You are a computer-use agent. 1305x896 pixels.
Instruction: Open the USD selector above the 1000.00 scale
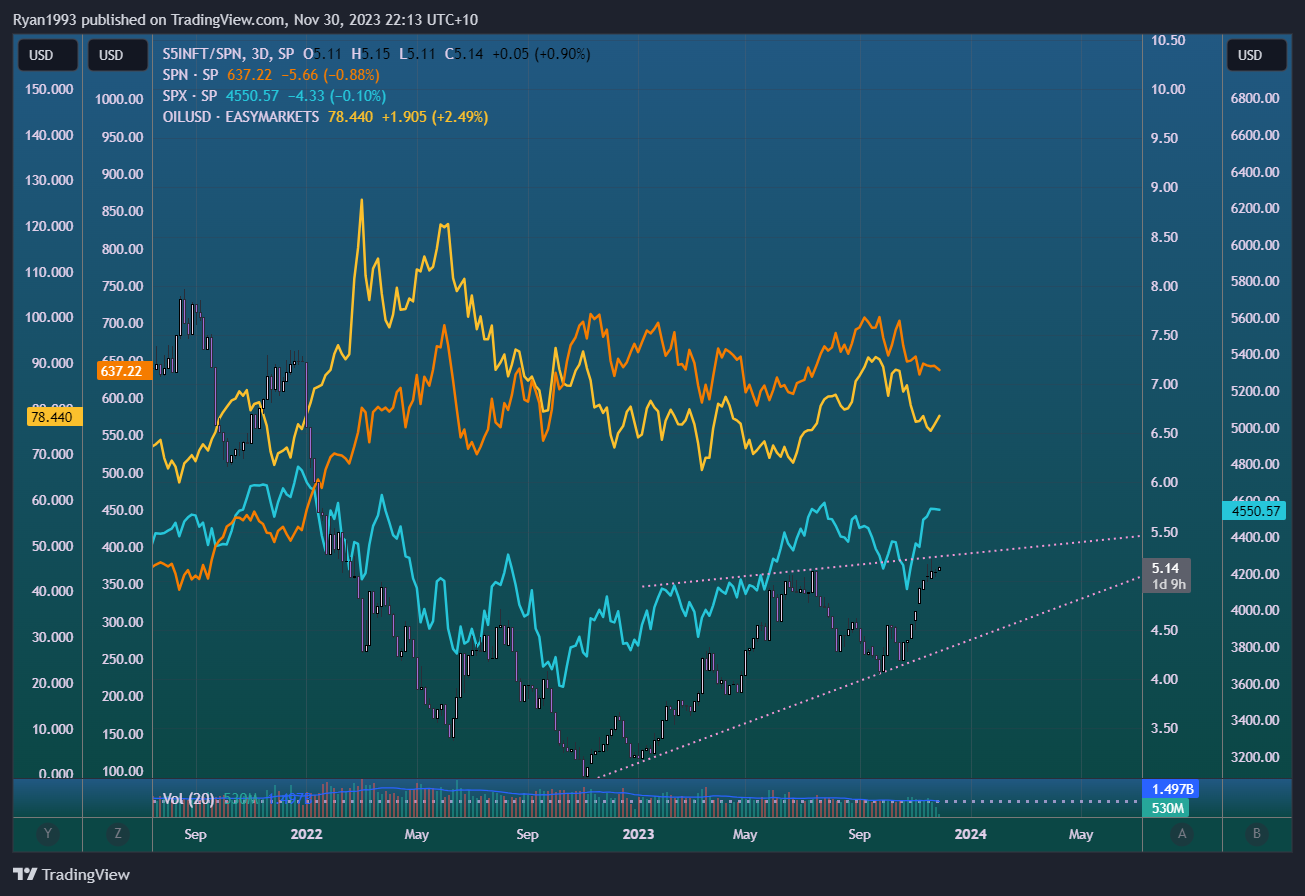point(117,55)
